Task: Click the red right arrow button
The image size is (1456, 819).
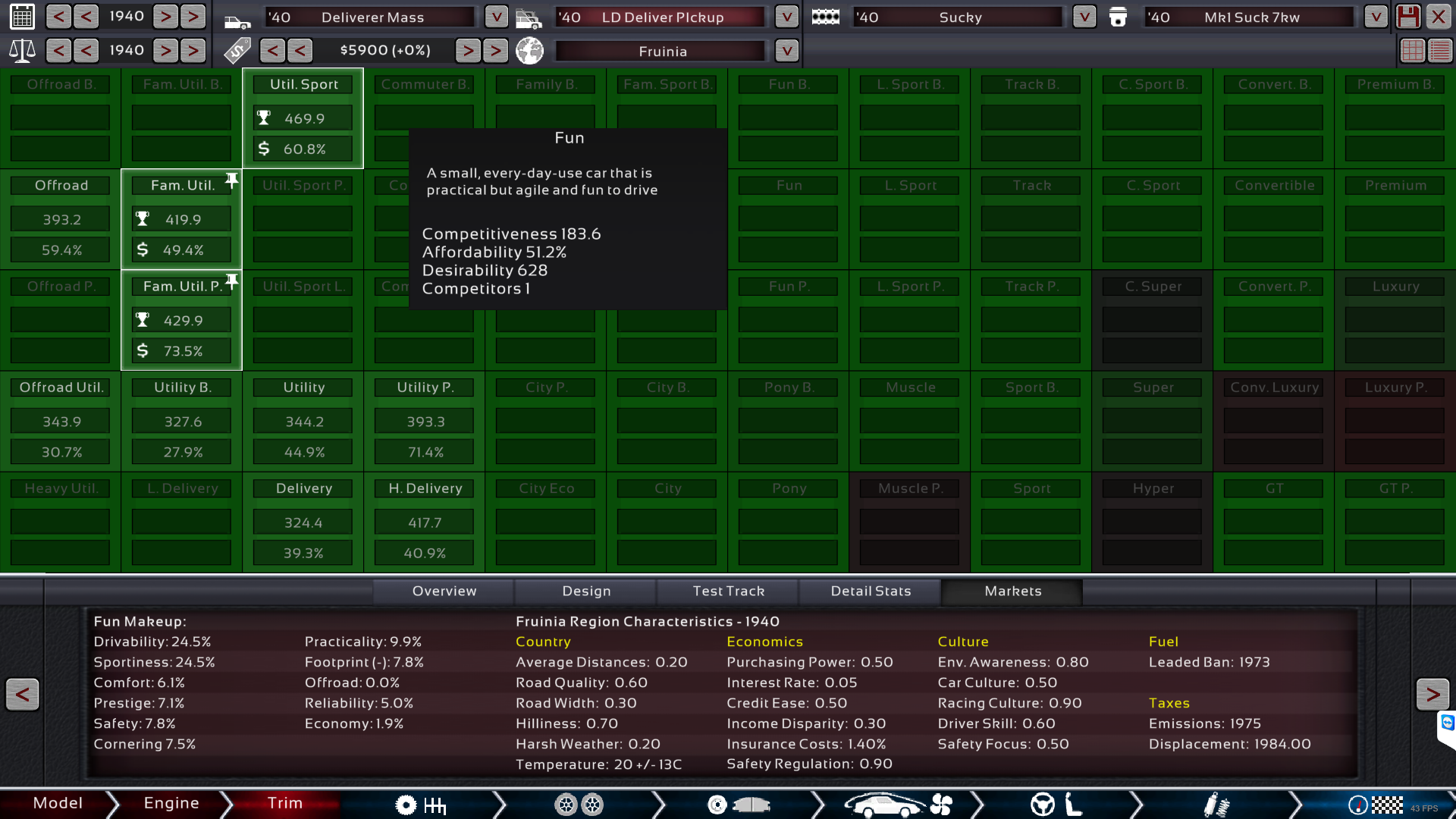Action: coord(1432,694)
